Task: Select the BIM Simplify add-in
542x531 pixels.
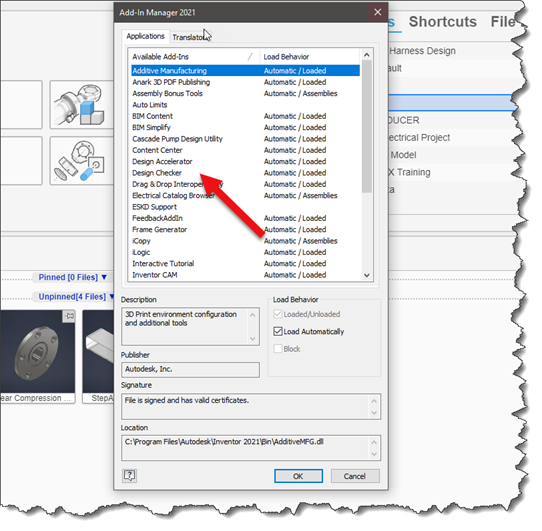Action: tap(245, 128)
